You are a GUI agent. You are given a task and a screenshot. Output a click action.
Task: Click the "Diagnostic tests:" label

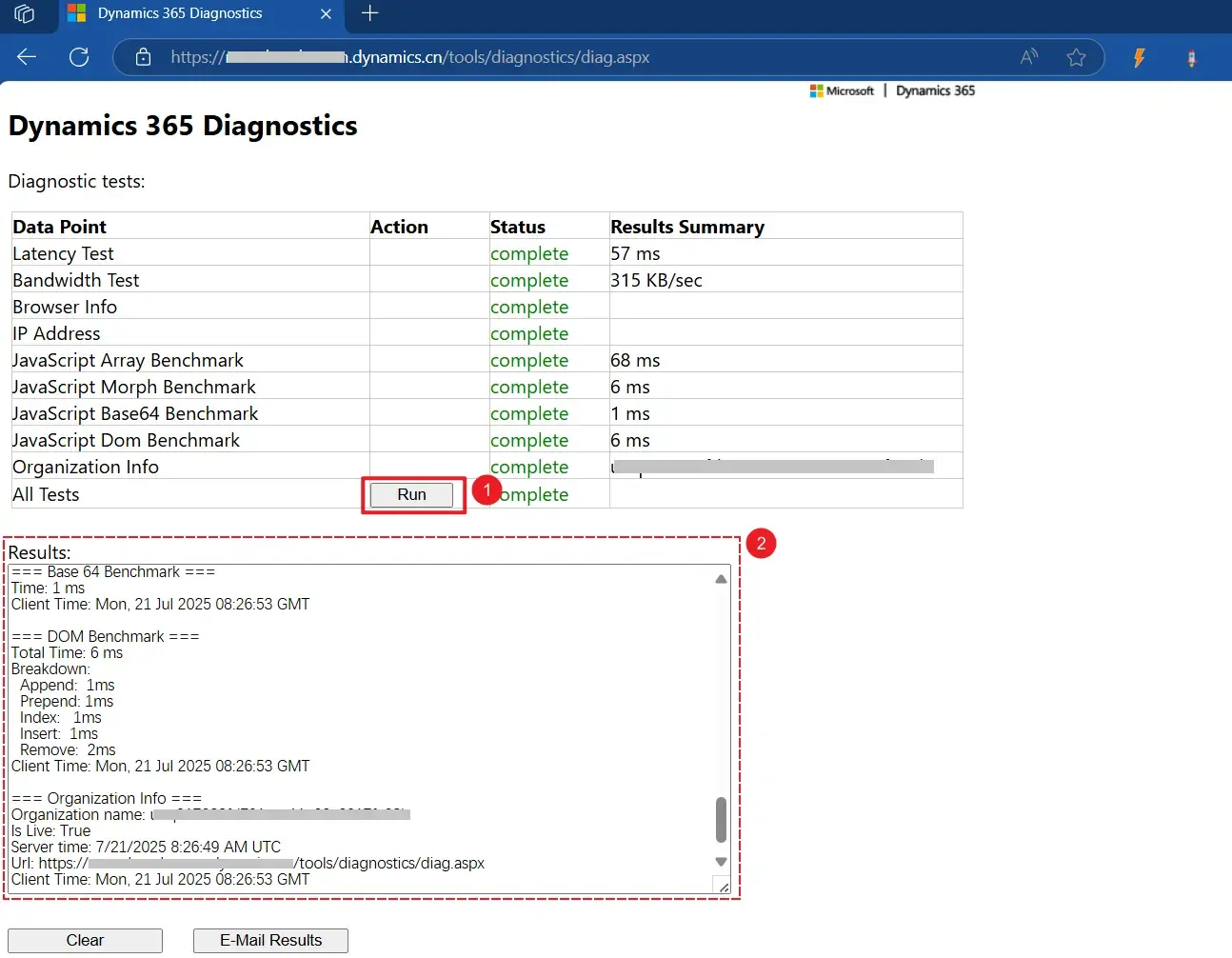(x=76, y=181)
